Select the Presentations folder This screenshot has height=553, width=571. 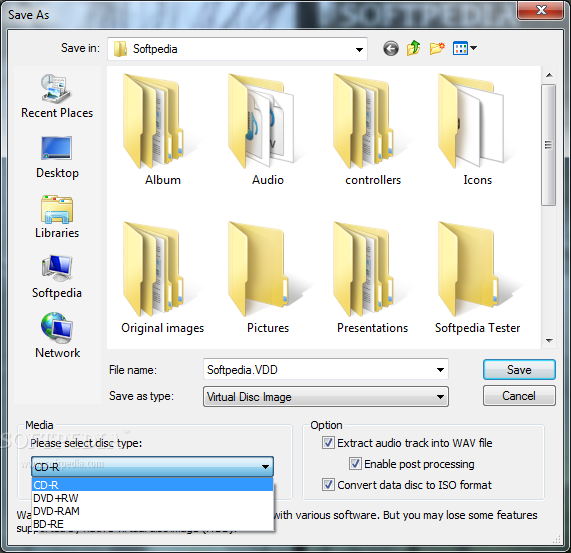373,278
